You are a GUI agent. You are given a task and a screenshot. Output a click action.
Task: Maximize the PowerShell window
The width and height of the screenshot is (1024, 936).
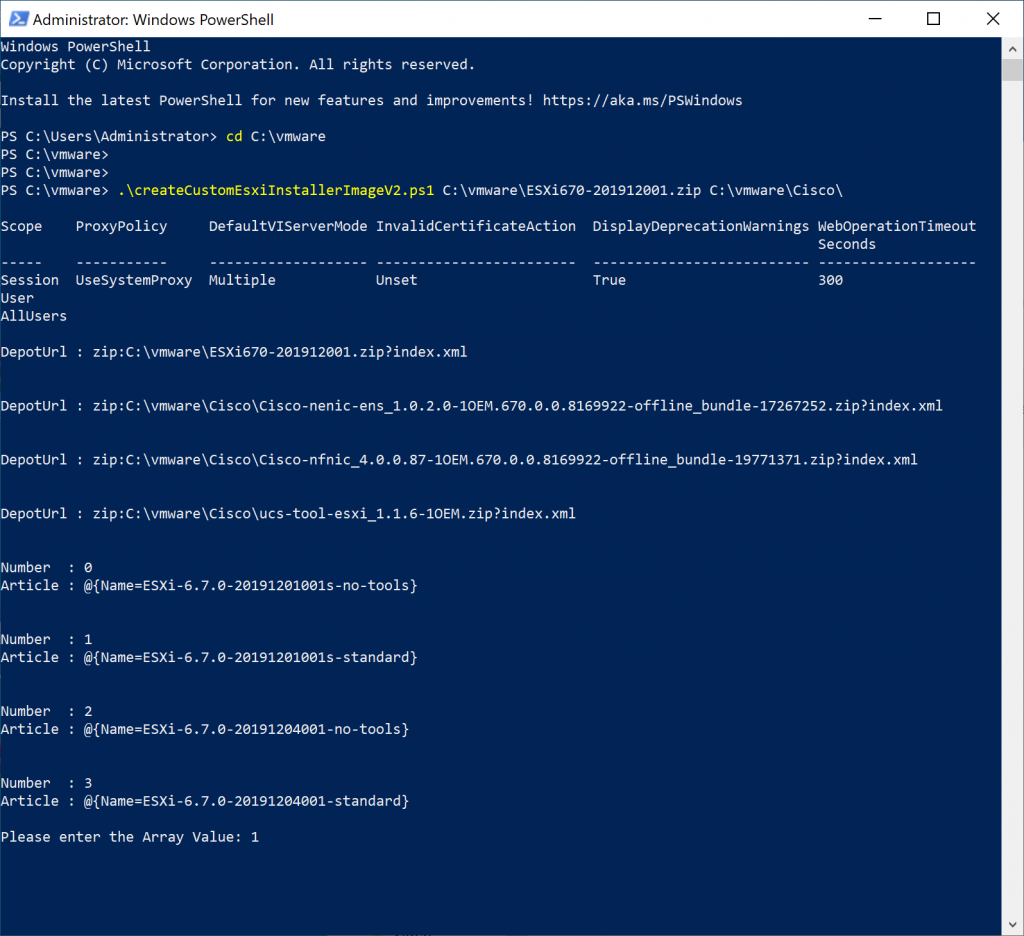[x=934, y=19]
